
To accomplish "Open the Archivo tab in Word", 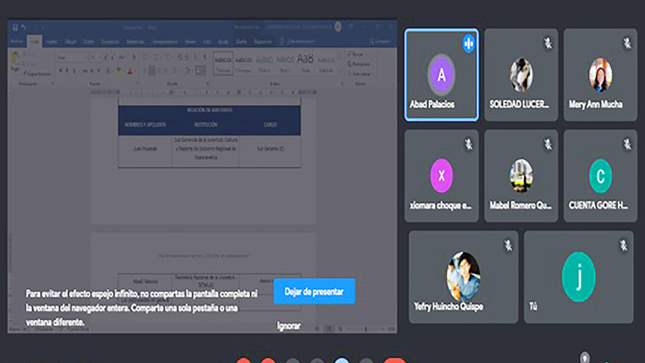I will click(16, 42).
